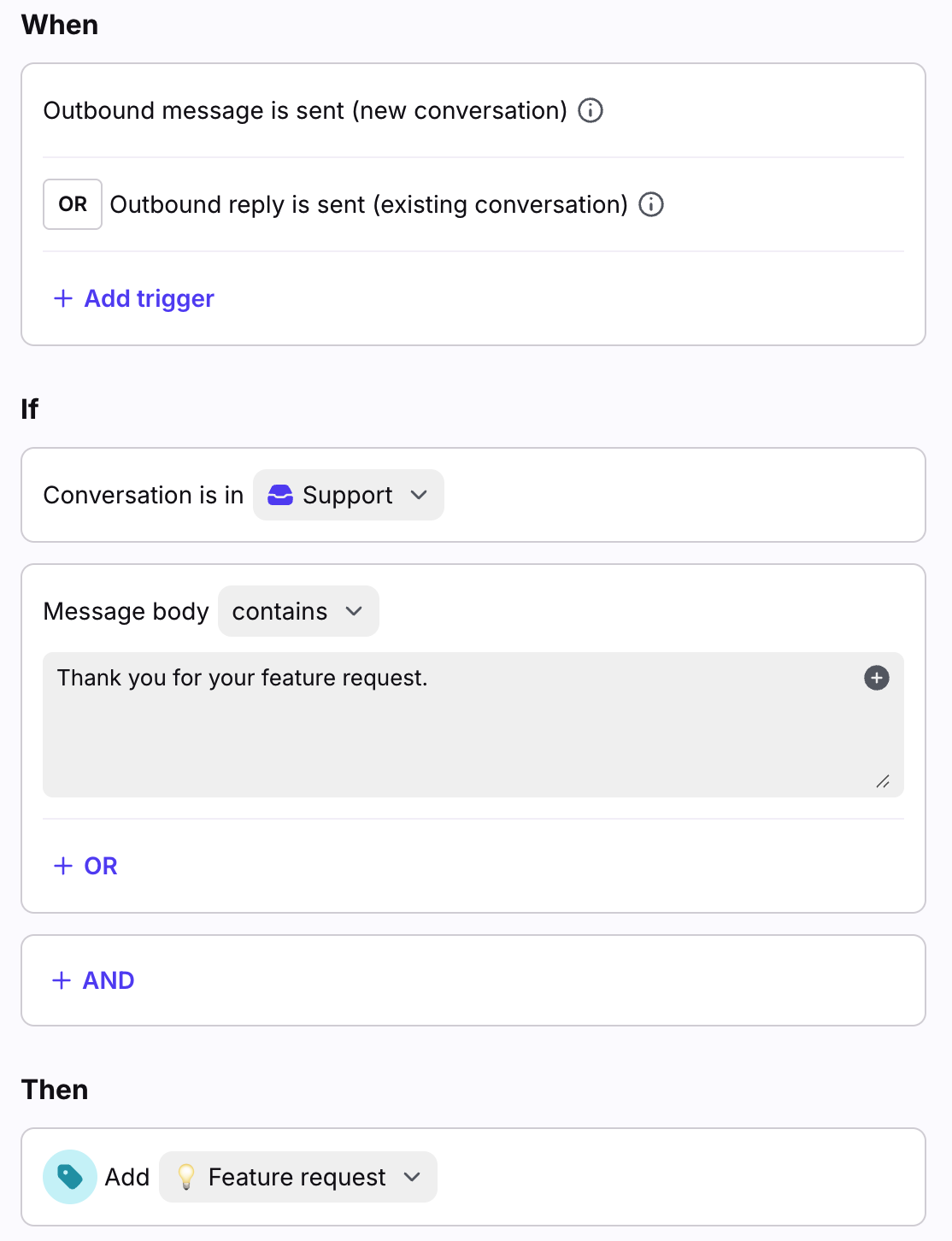Select the Outbound reply is sent trigger
This screenshot has height=1241, width=952.
click(x=368, y=204)
